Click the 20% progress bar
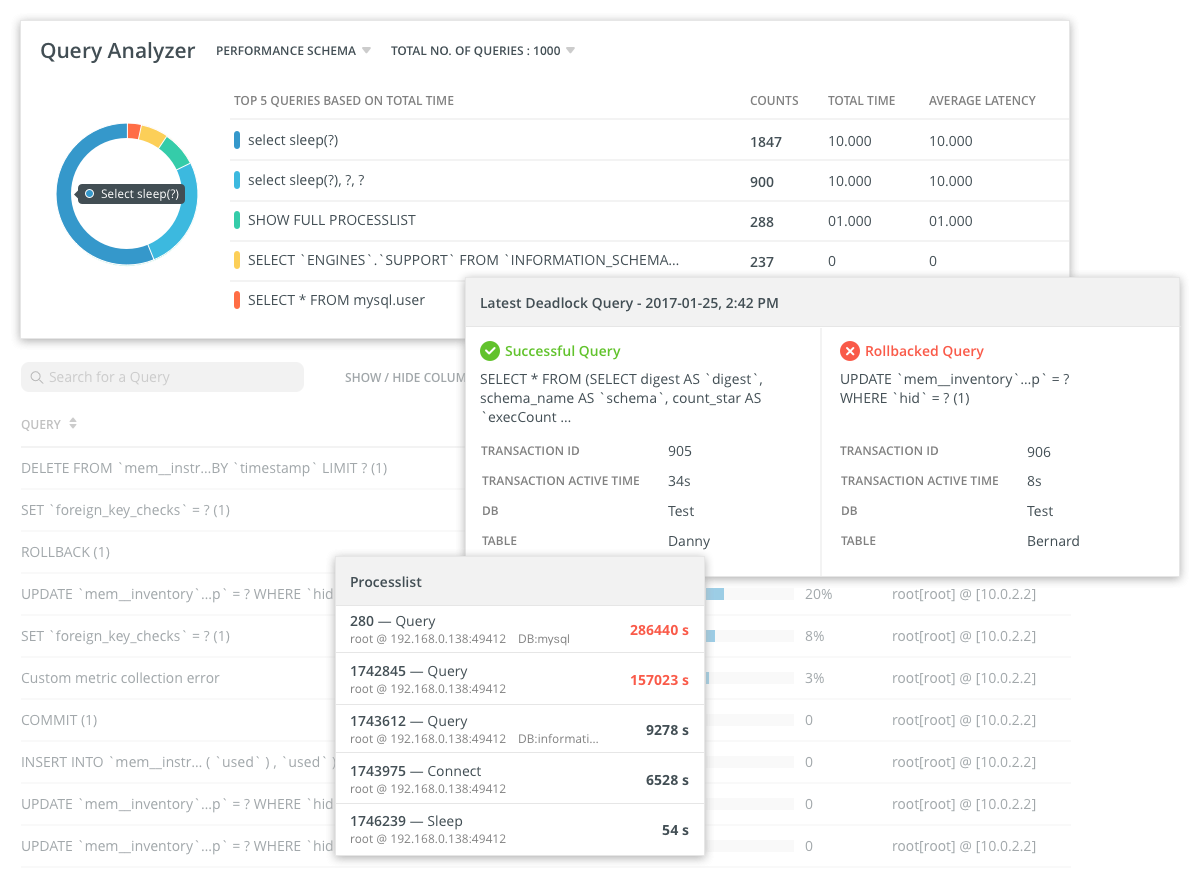The image size is (1200, 888). 749,594
